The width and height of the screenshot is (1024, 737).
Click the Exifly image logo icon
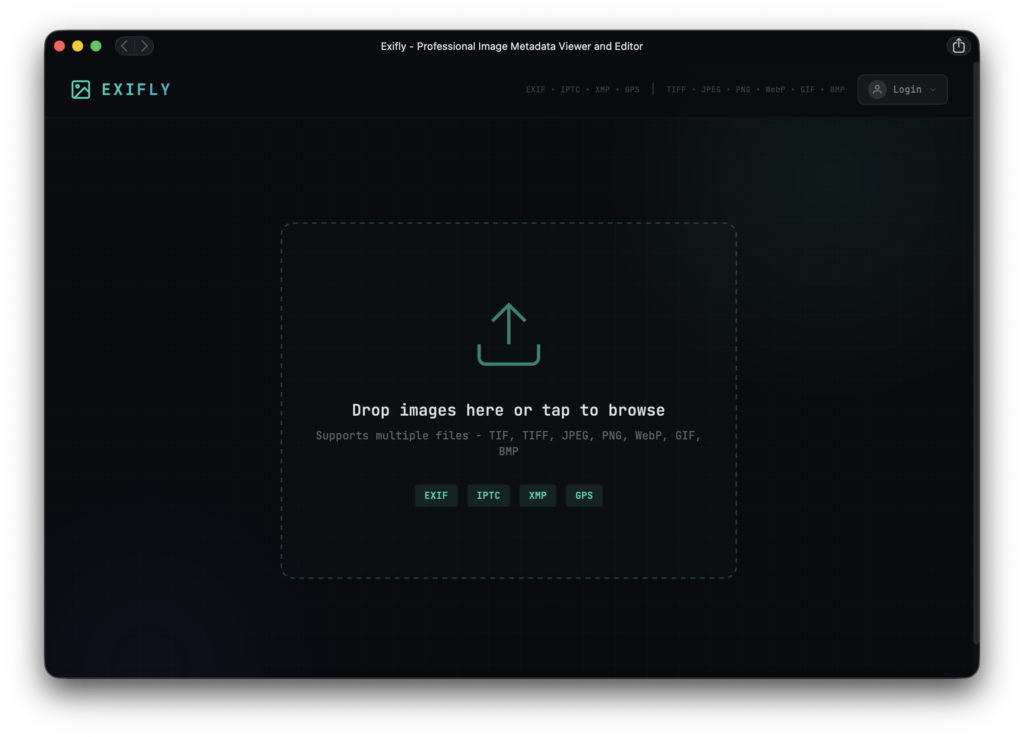81,90
